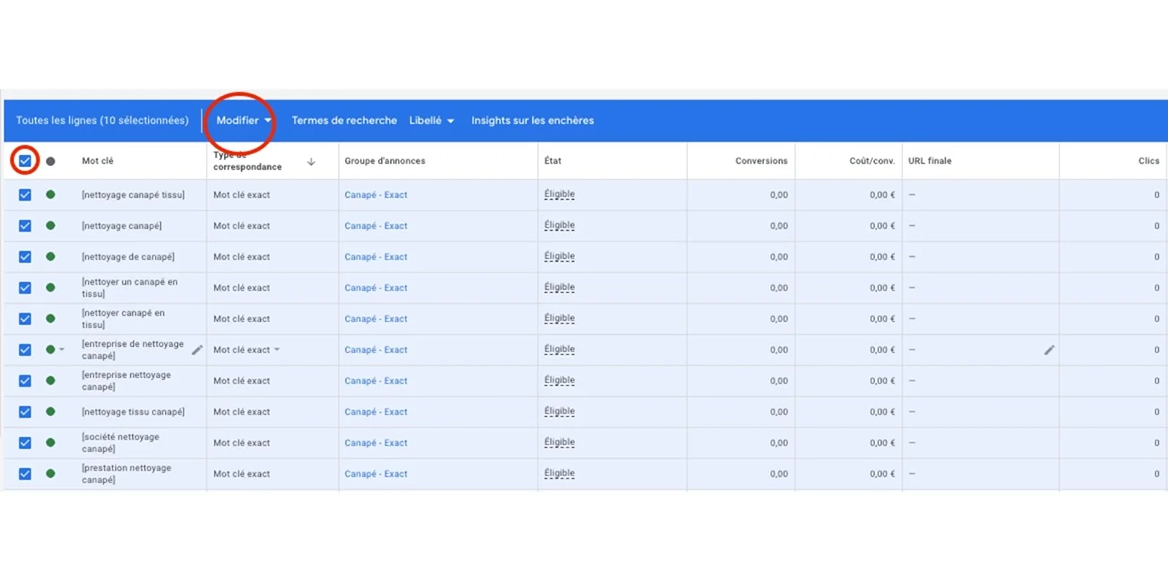Uncheck the [entreprise nettoyage canapé] checkbox
Viewport: 1168px width, 581px height.
tap(25, 381)
